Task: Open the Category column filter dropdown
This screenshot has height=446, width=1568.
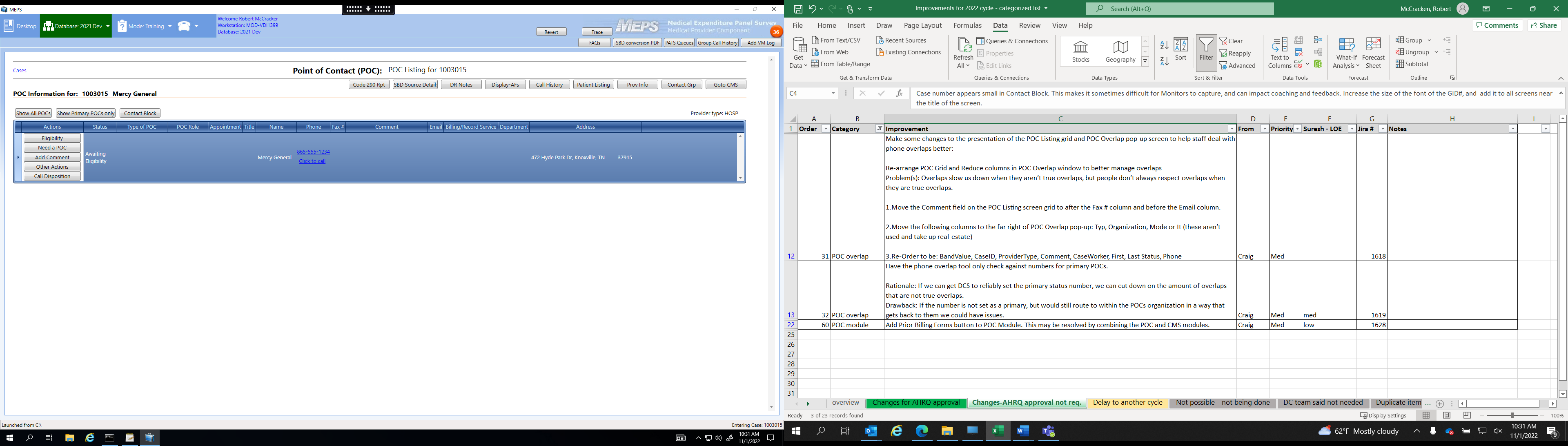Action: click(x=879, y=129)
